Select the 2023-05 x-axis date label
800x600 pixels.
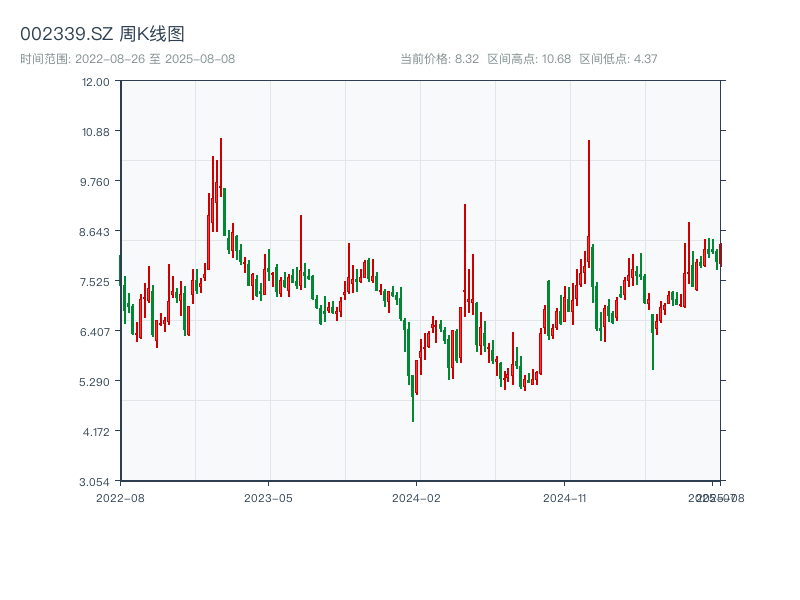tap(268, 497)
